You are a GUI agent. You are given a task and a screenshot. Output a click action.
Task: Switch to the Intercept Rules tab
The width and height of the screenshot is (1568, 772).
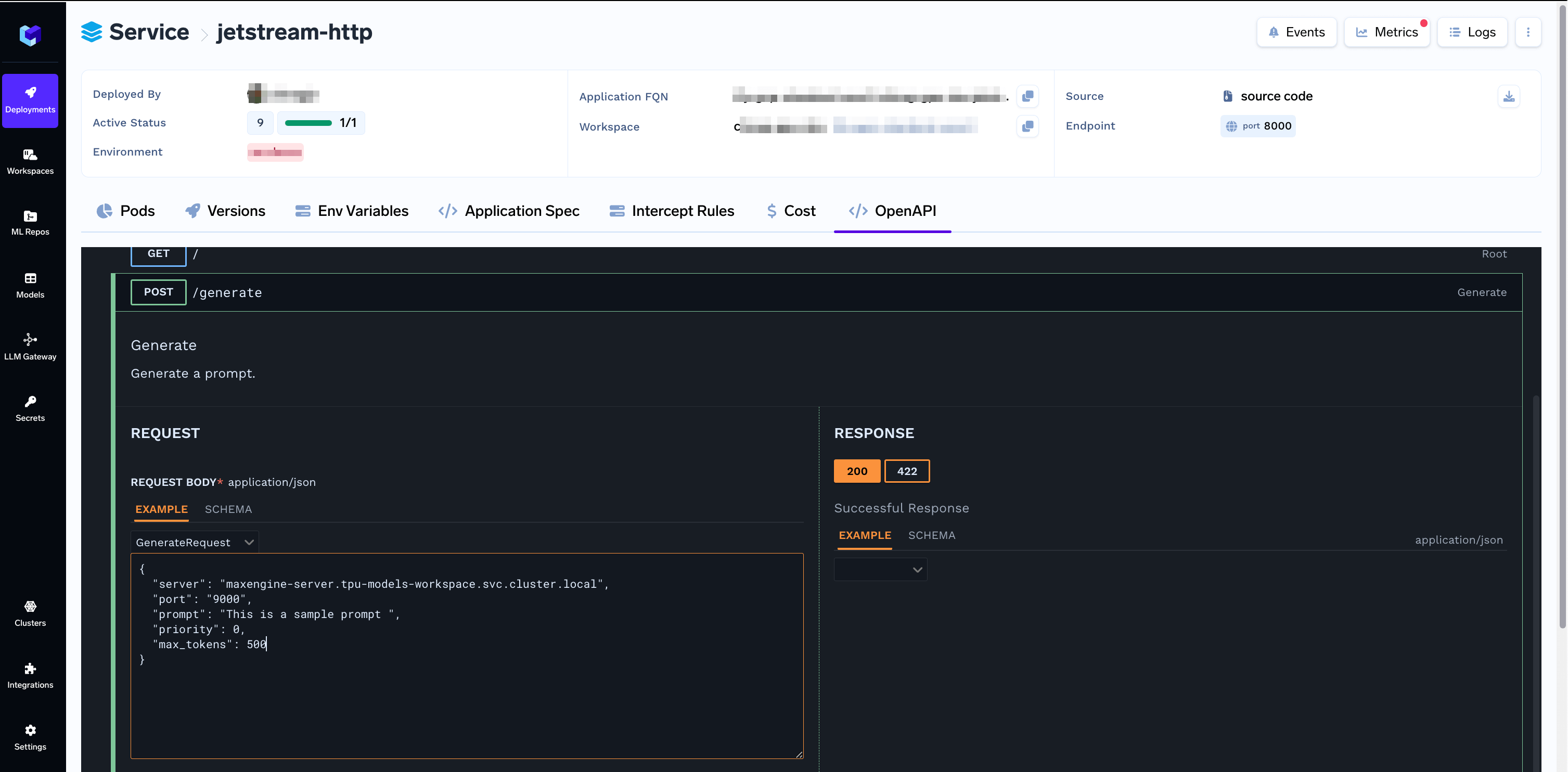coord(672,211)
